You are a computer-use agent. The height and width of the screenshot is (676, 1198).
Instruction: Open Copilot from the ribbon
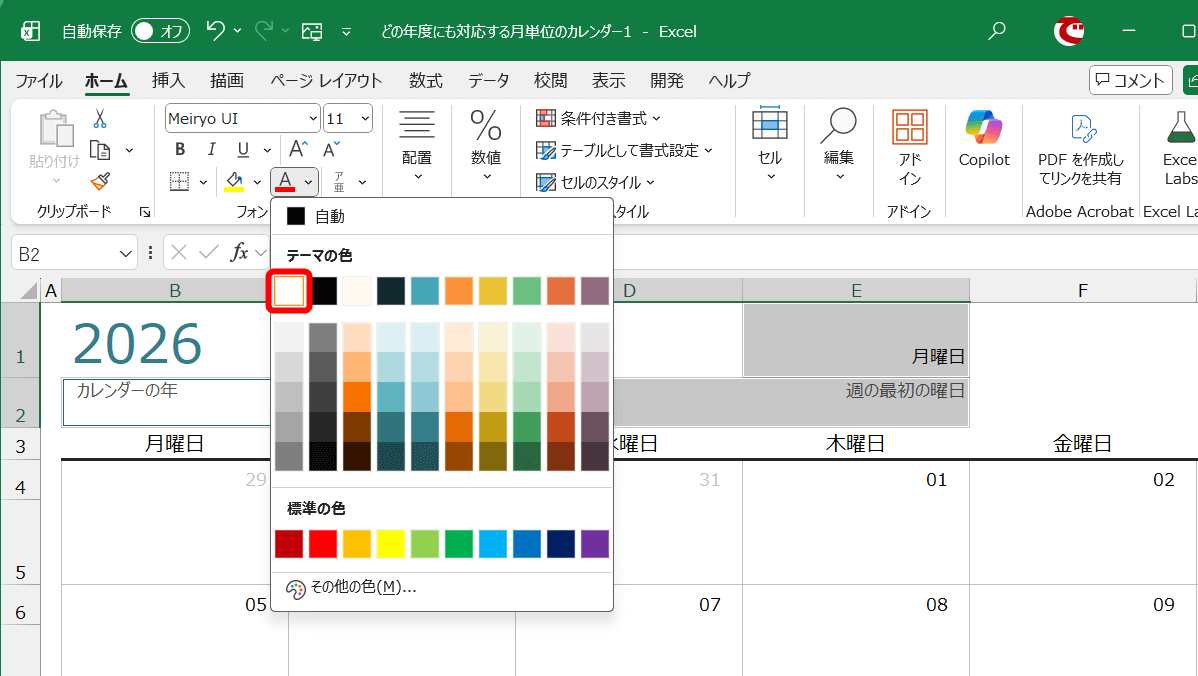point(983,140)
